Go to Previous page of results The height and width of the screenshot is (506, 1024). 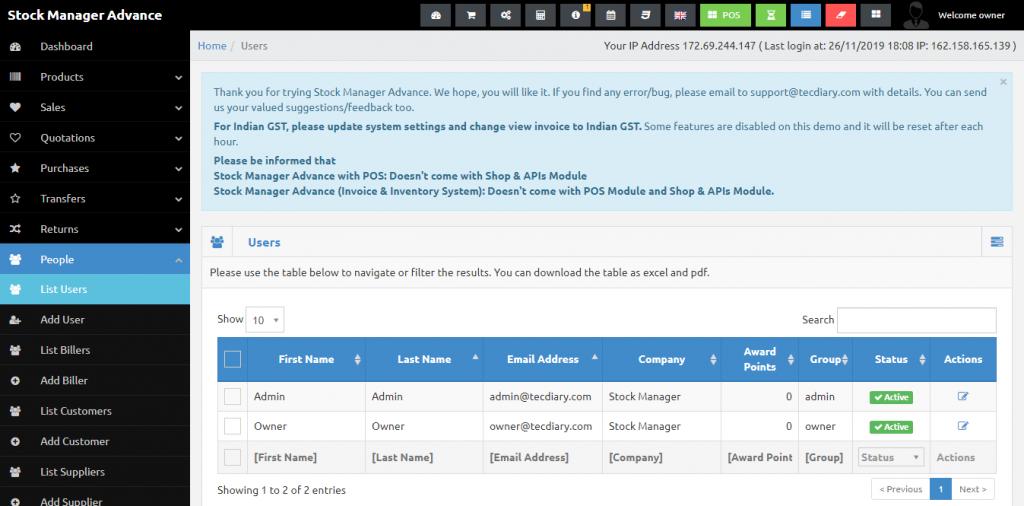point(901,489)
